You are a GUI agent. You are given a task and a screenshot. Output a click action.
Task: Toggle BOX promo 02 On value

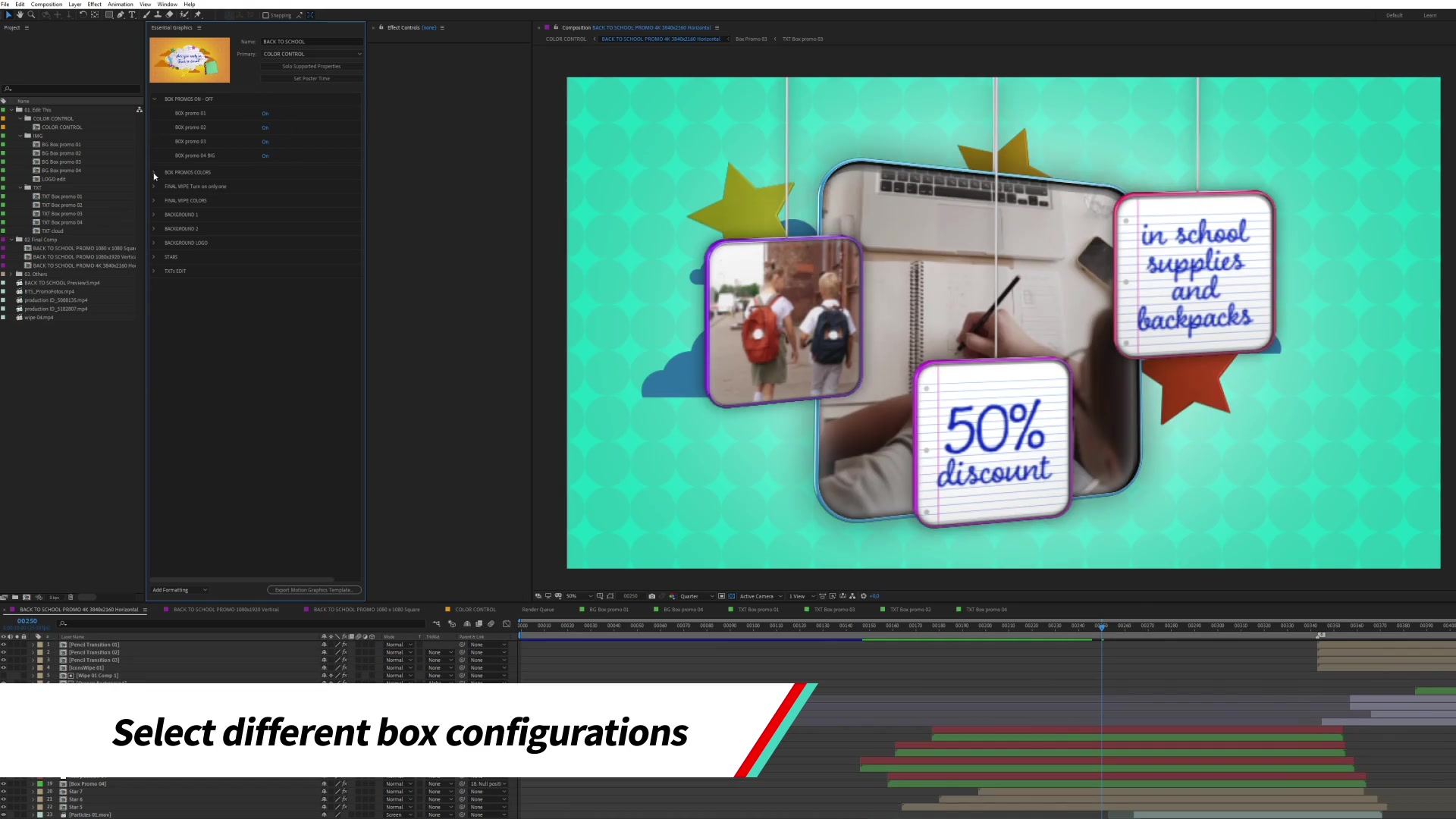coord(265,127)
